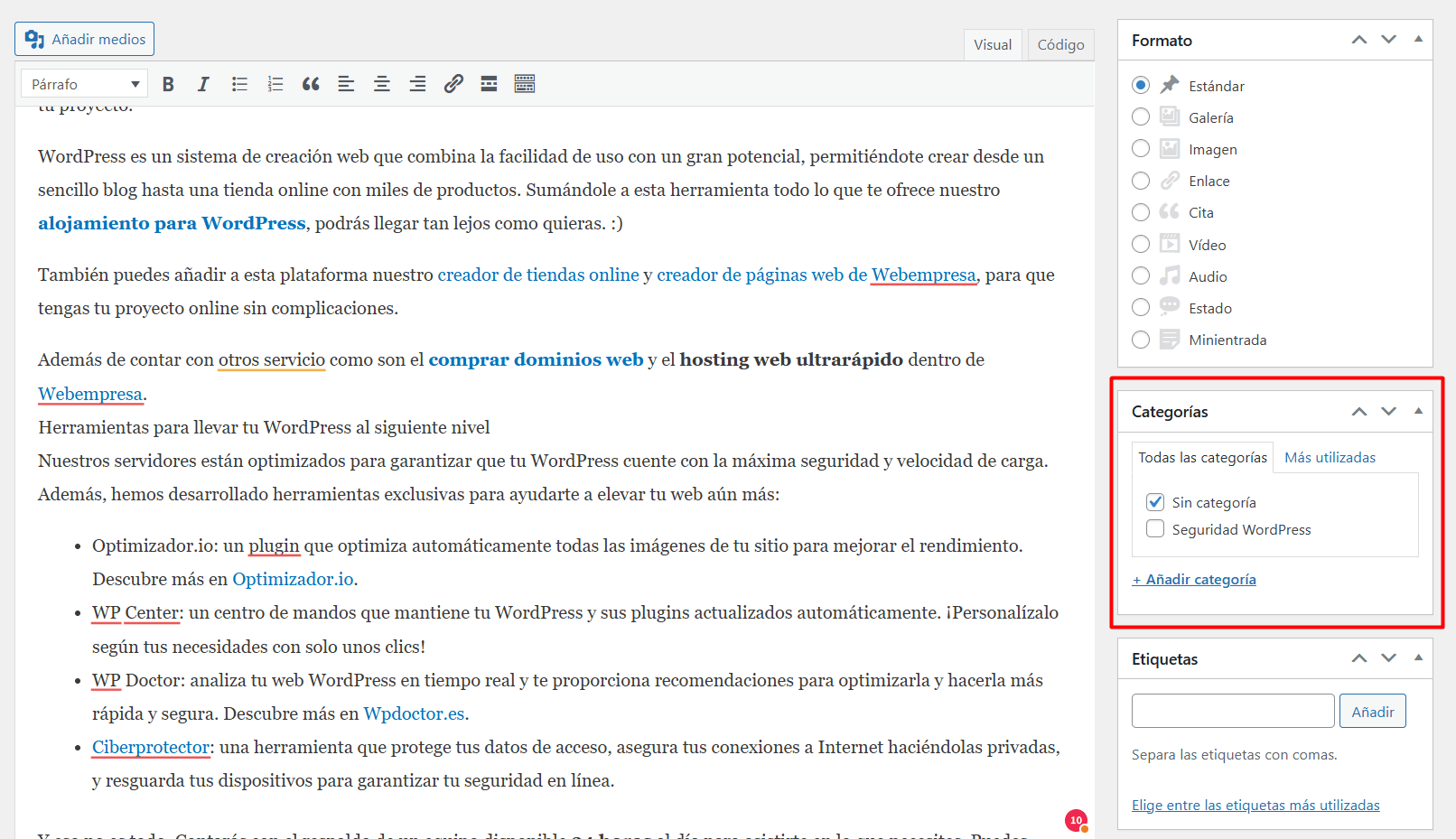The height and width of the screenshot is (839, 1456).
Task: Focus the Etiquetas tag input field
Action: [1233, 711]
